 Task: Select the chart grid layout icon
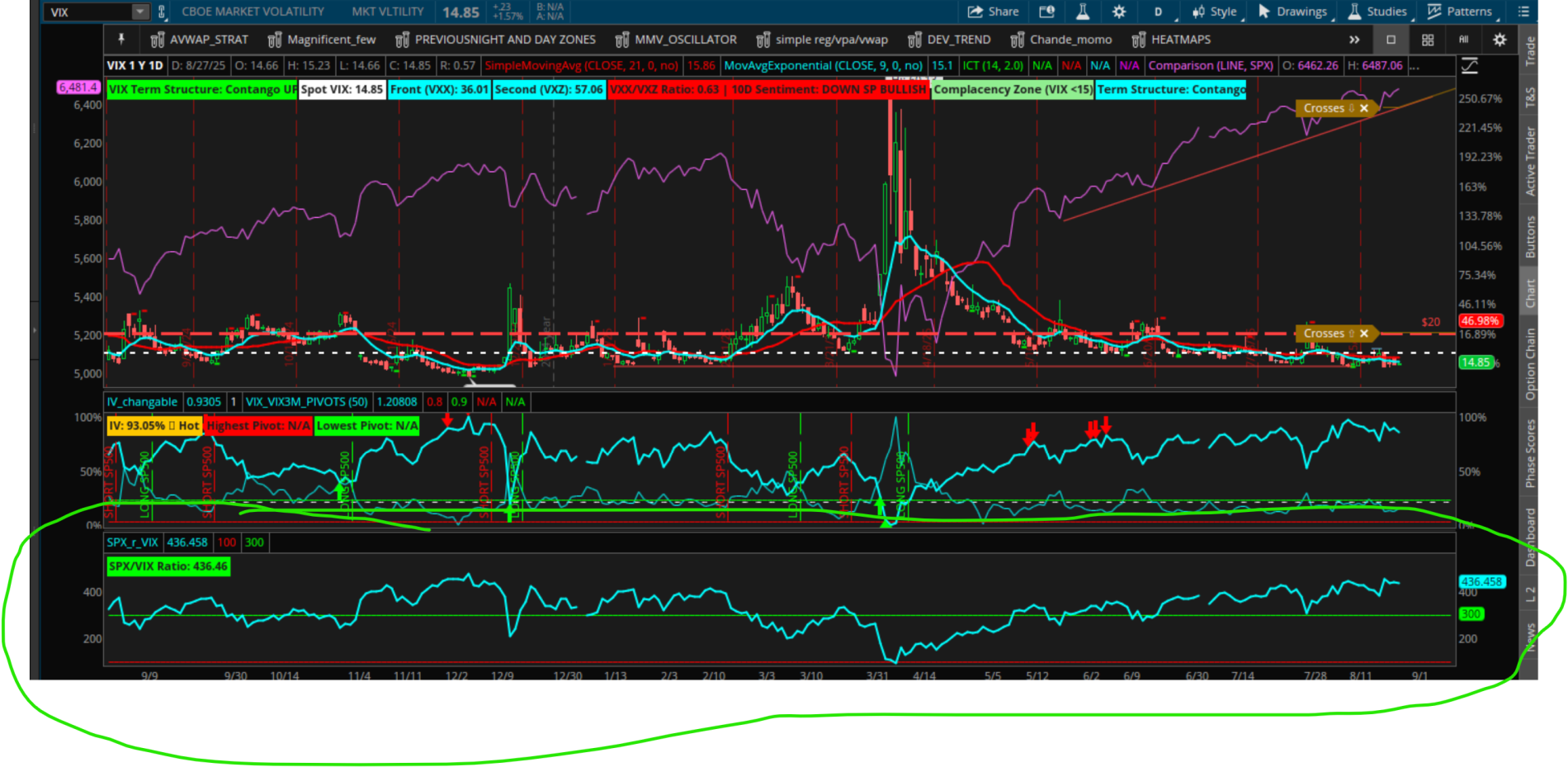[1428, 40]
